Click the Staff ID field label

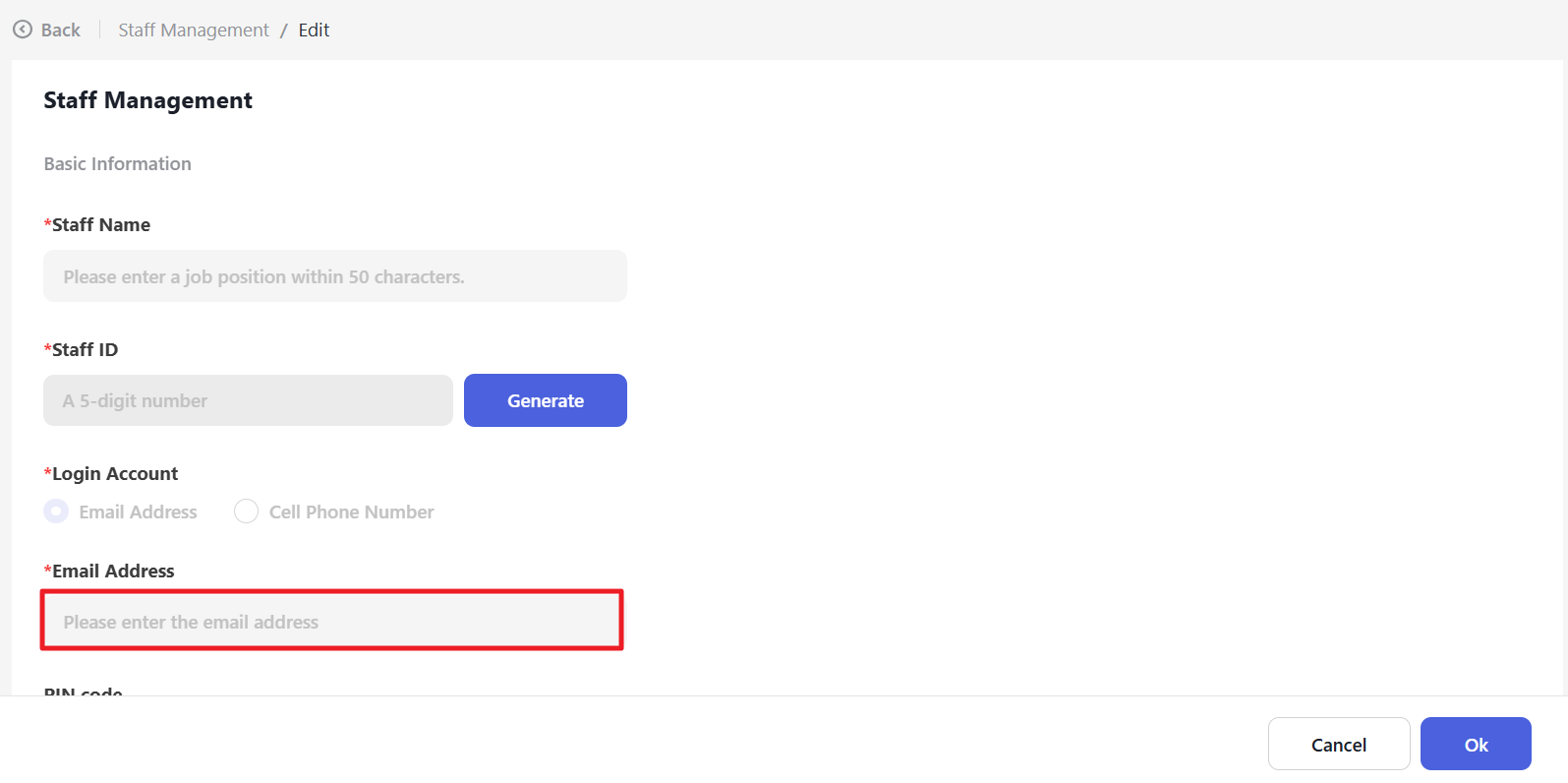tap(85, 350)
